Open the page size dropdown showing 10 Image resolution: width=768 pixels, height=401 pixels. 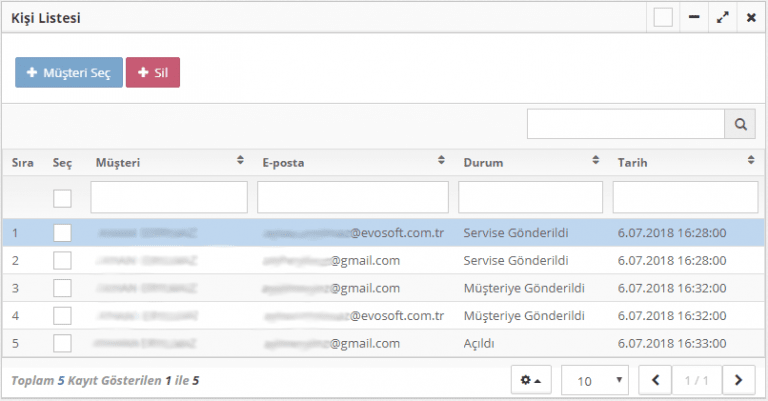tap(595, 380)
